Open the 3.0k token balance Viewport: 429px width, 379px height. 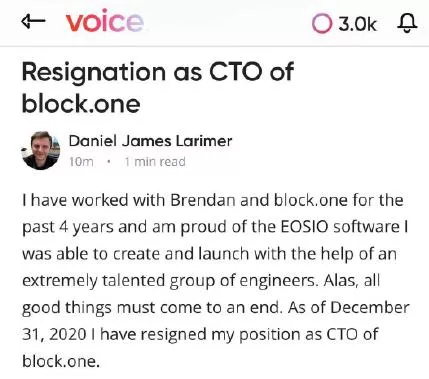(357, 24)
